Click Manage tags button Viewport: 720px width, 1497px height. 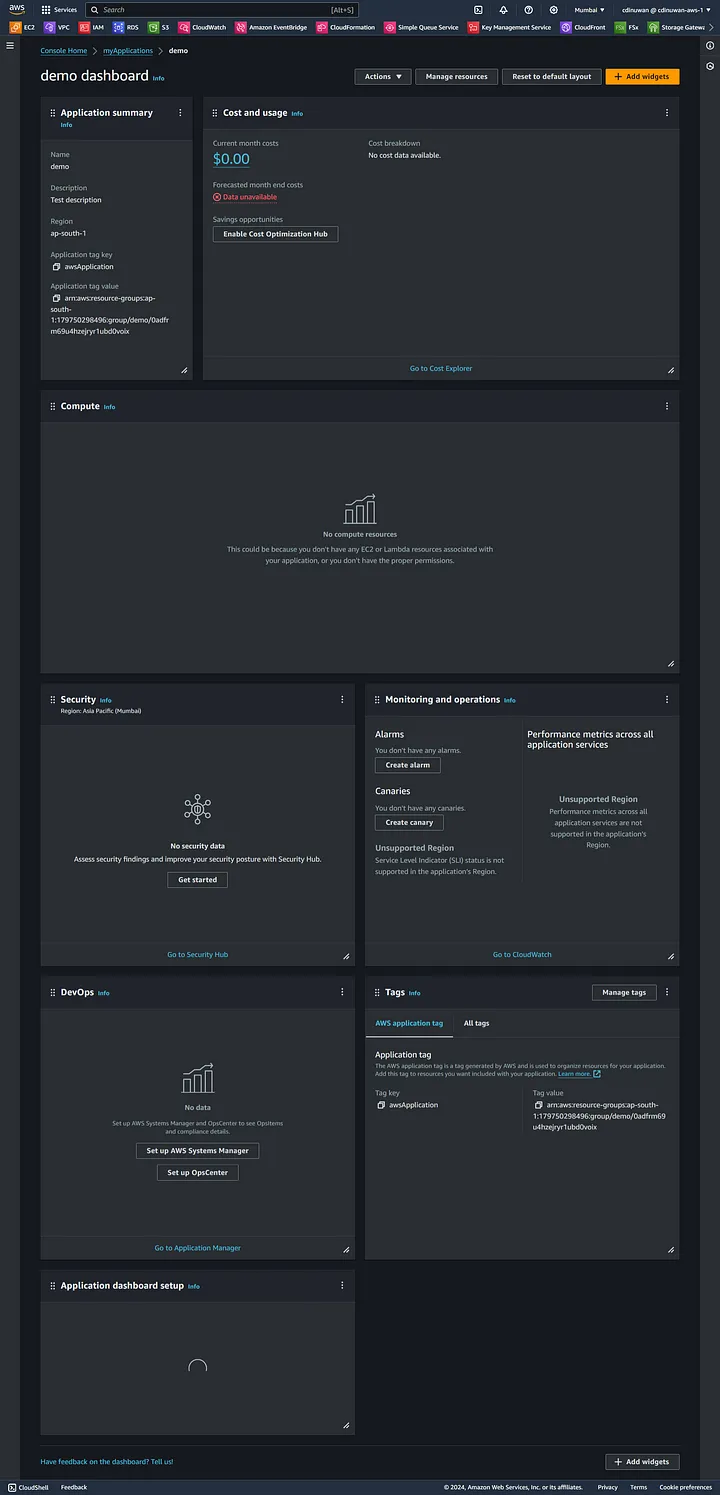[624, 992]
